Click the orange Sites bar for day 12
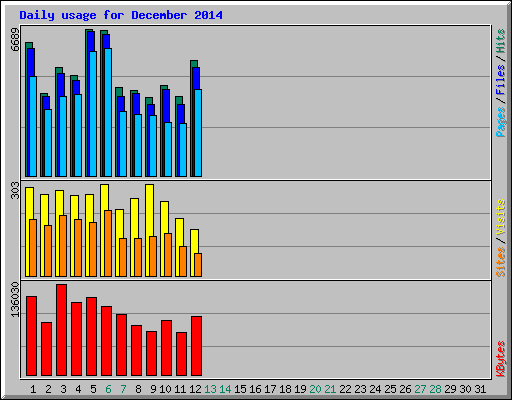The width and height of the screenshot is (512, 400). 198,265
